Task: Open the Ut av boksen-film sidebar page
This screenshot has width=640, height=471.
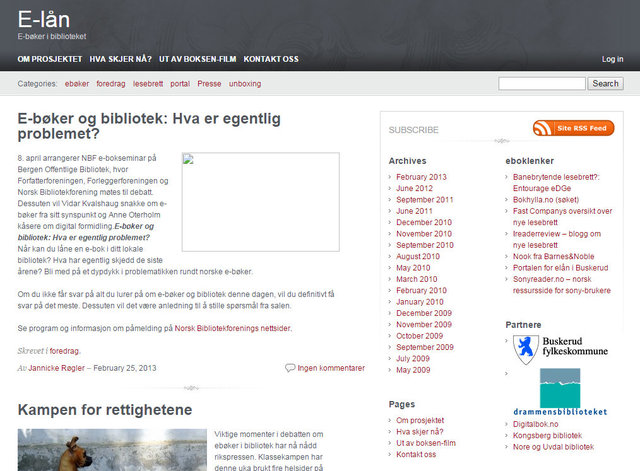Action: pyautogui.click(x=426, y=443)
